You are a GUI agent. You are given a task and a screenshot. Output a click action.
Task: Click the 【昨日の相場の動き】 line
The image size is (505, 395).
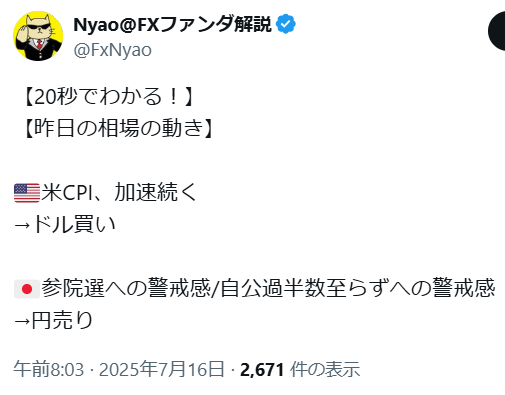click(x=118, y=129)
